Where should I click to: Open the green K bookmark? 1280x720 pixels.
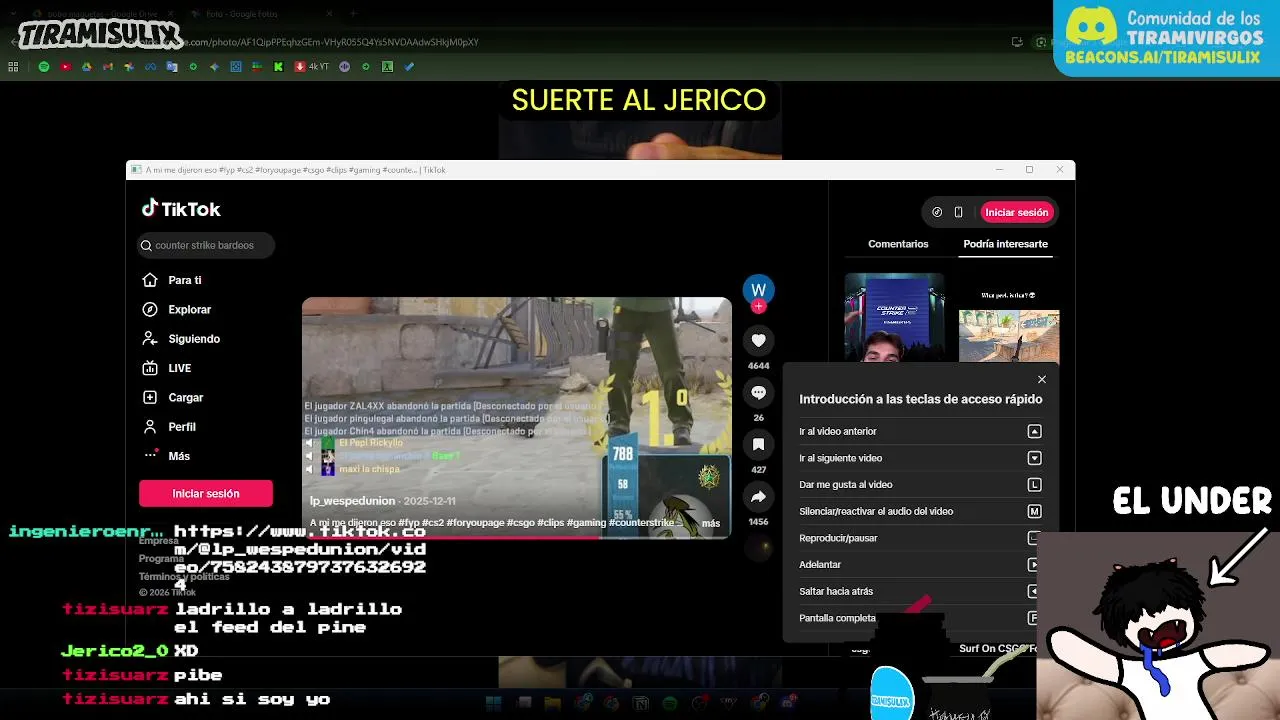tap(278, 67)
